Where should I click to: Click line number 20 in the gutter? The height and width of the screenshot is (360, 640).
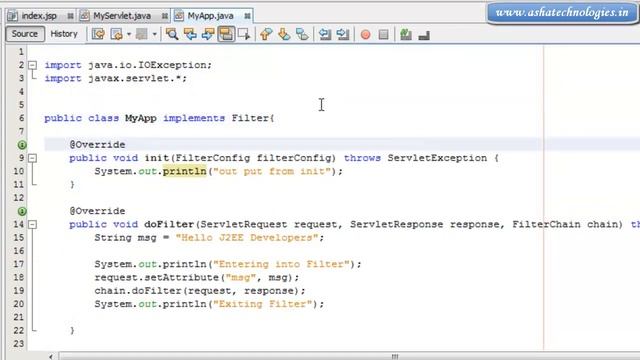[x=19, y=304]
